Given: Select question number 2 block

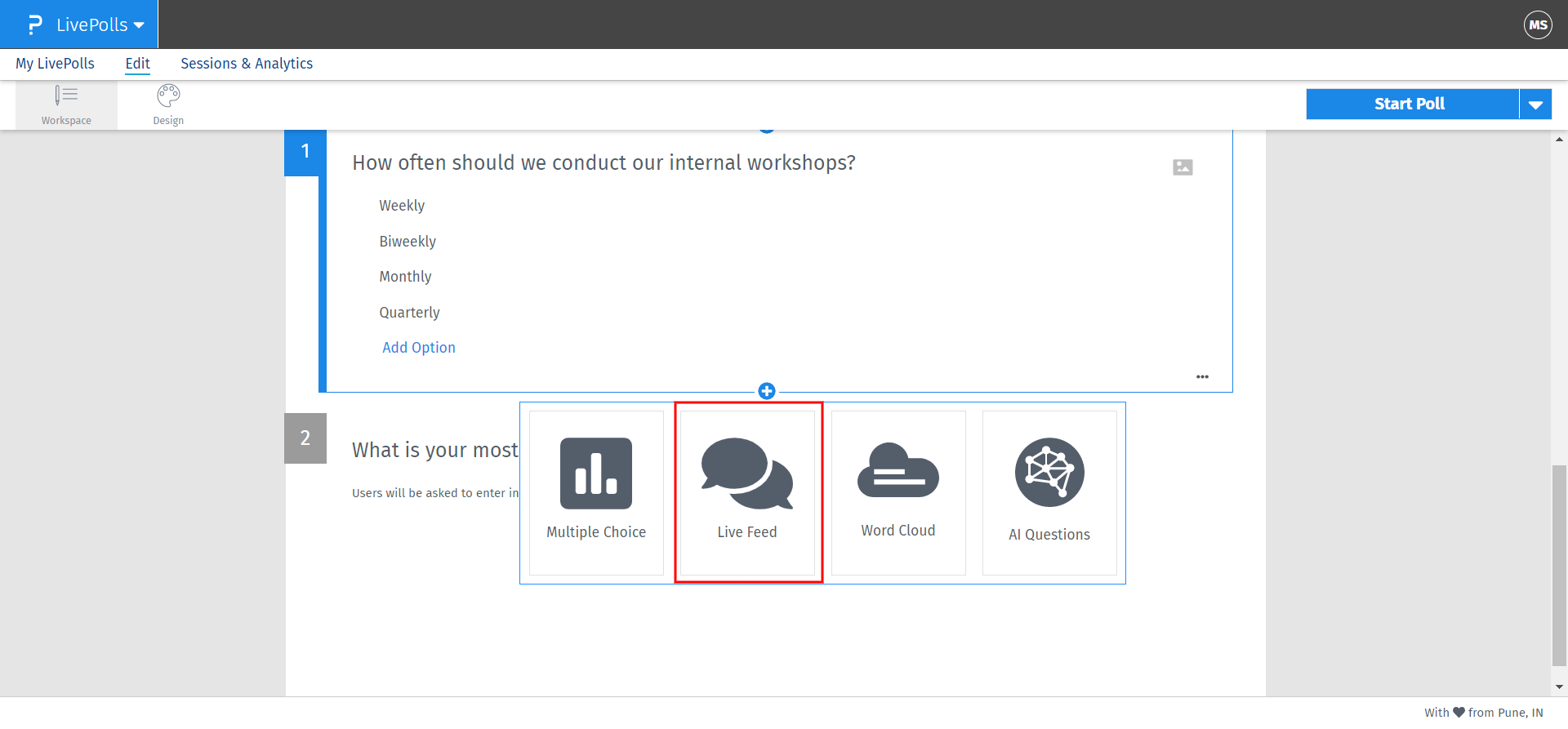Looking at the screenshot, I should click(x=305, y=438).
